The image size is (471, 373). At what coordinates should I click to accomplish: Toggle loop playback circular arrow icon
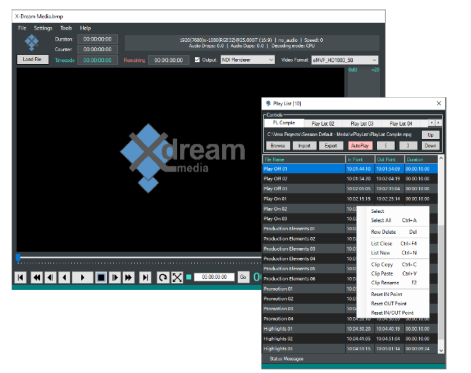click(163, 277)
